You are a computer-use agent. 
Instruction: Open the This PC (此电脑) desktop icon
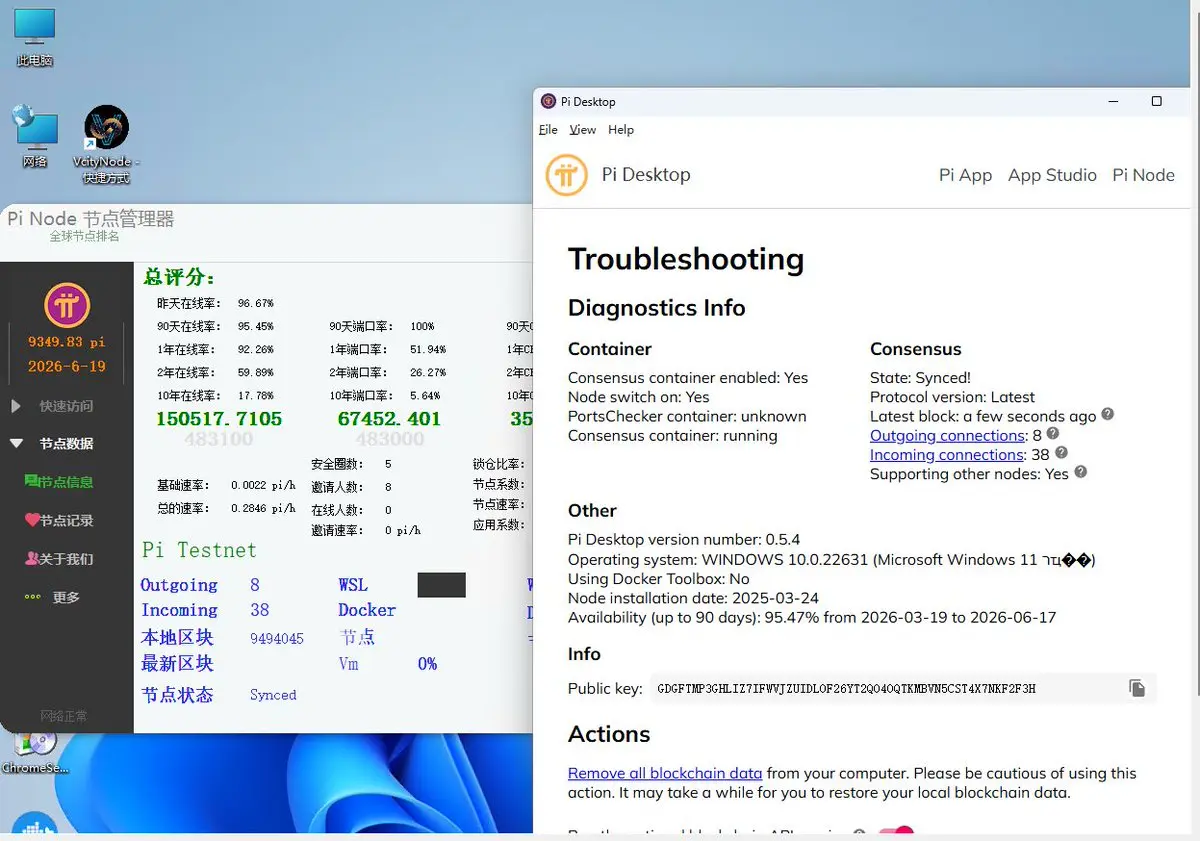[x=34, y=38]
